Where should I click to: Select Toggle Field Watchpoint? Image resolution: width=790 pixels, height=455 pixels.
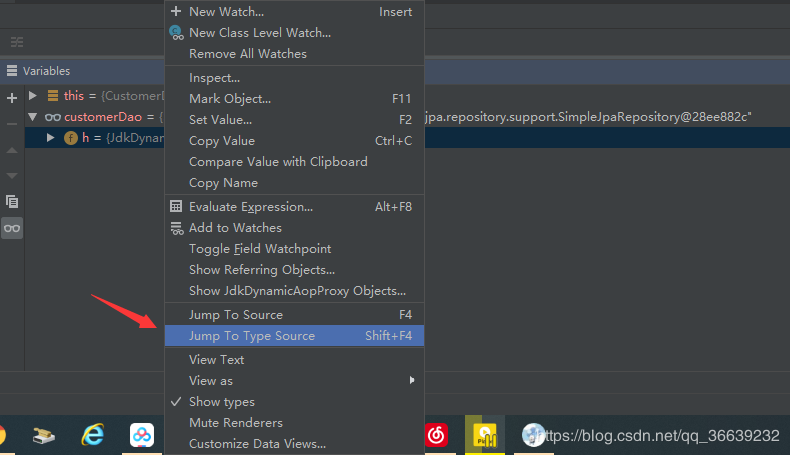pos(294,249)
